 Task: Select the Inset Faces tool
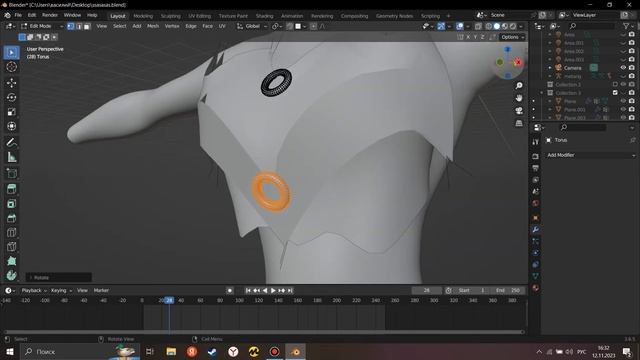pyautogui.click(x=11, y=204)
